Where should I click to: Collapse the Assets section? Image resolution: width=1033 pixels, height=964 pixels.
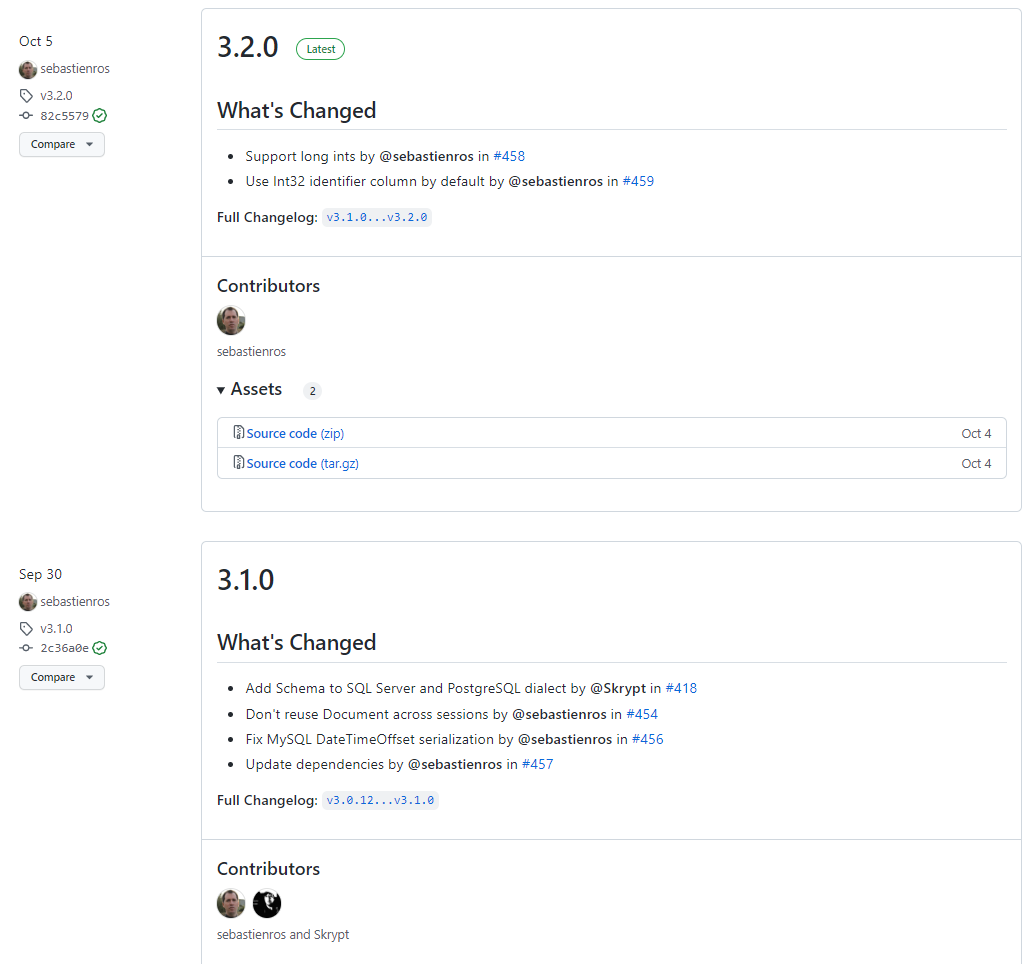[250, 389]
